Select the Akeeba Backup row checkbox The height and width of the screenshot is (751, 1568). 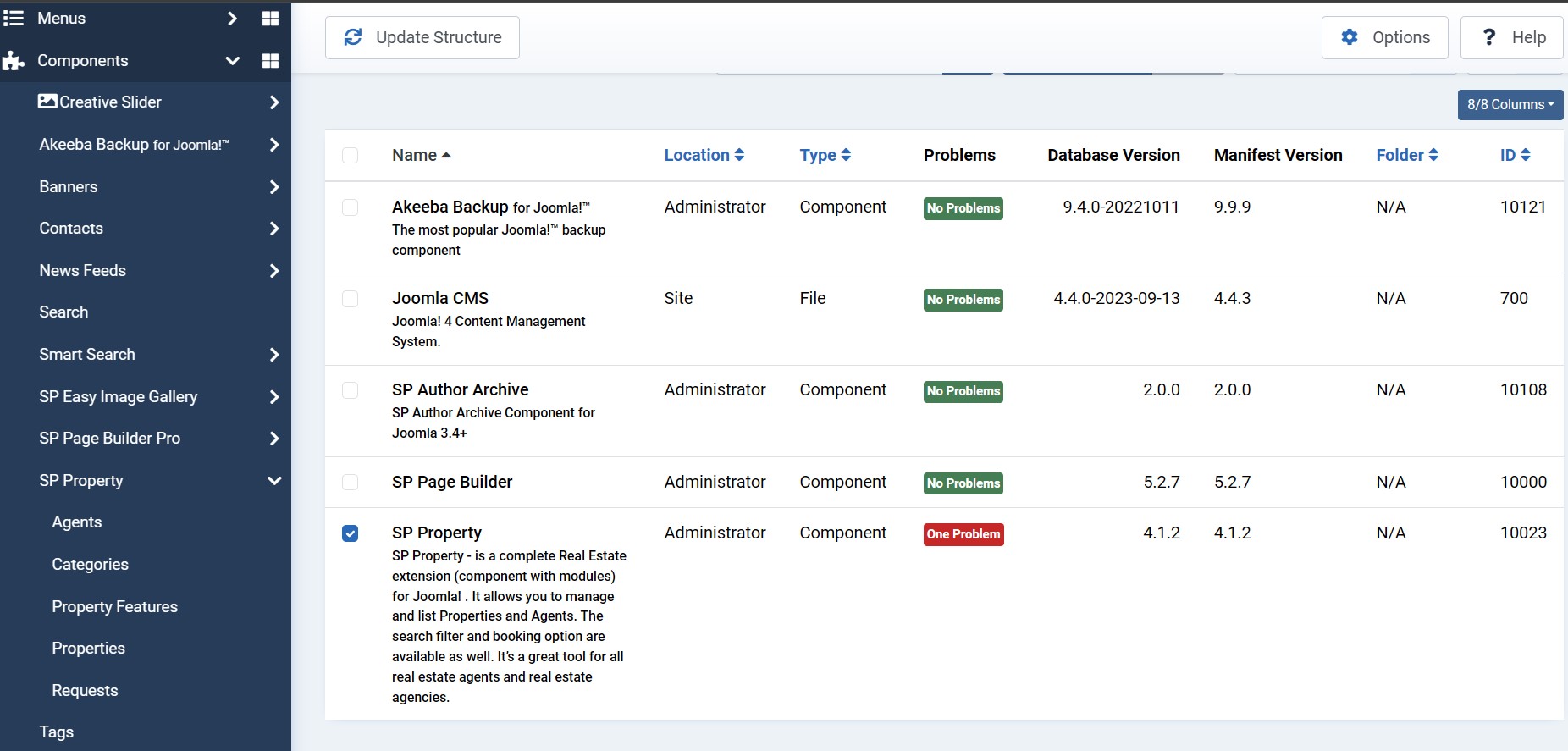tap(350, 207)
